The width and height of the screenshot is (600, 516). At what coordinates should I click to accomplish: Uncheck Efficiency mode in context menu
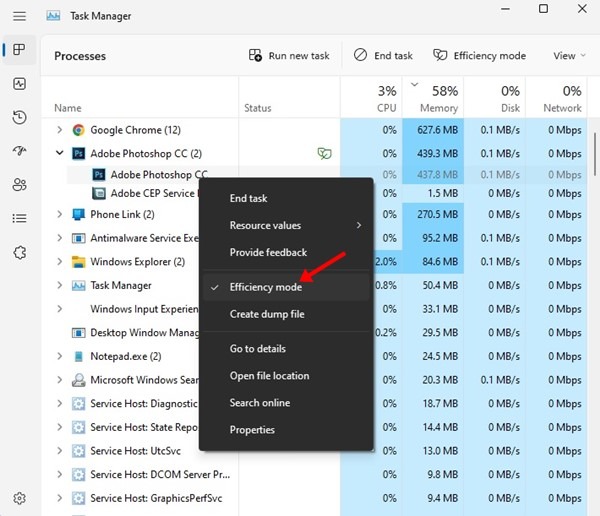click(265, 287)
